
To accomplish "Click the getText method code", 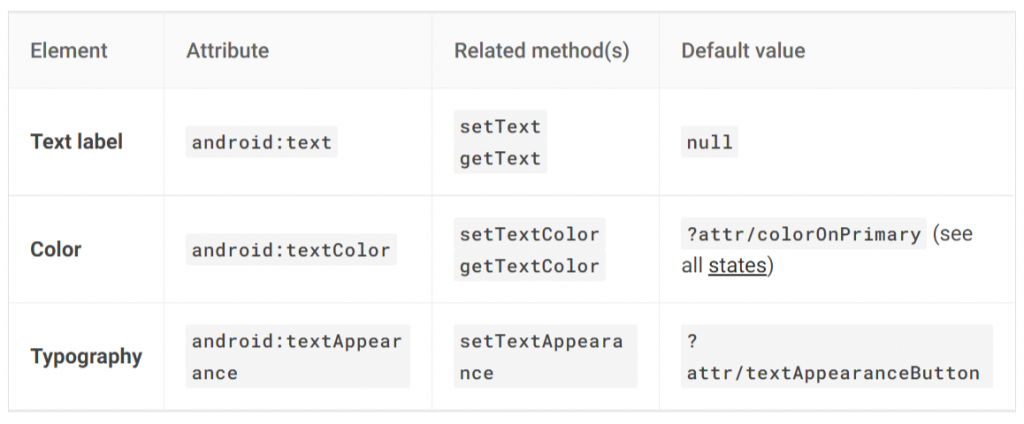I will (500, 158).
